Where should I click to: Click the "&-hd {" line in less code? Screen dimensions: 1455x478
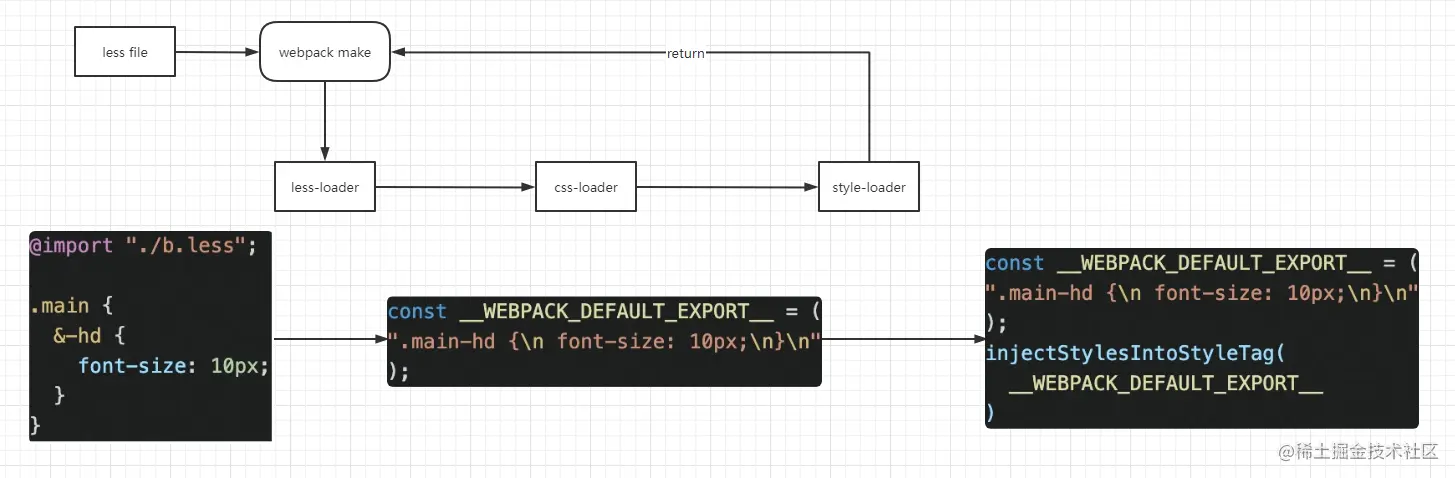pyautogui.click(x=91, y=336)
